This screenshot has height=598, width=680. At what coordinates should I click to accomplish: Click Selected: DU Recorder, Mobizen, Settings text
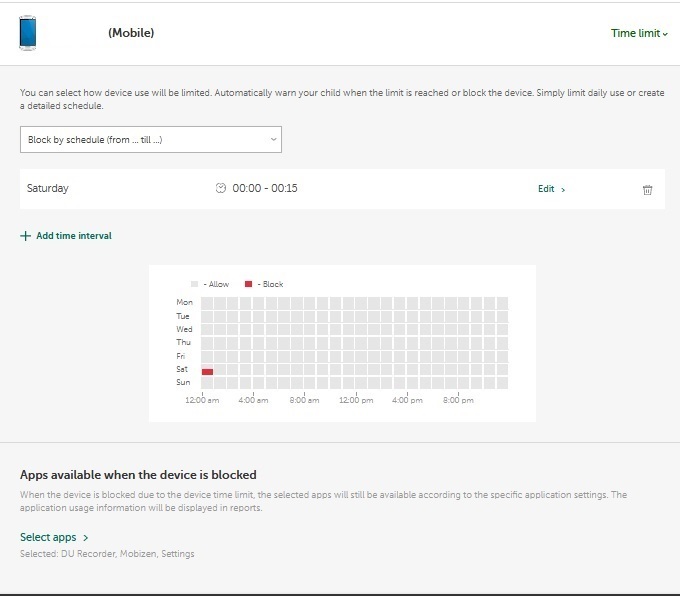click(107, 554)
